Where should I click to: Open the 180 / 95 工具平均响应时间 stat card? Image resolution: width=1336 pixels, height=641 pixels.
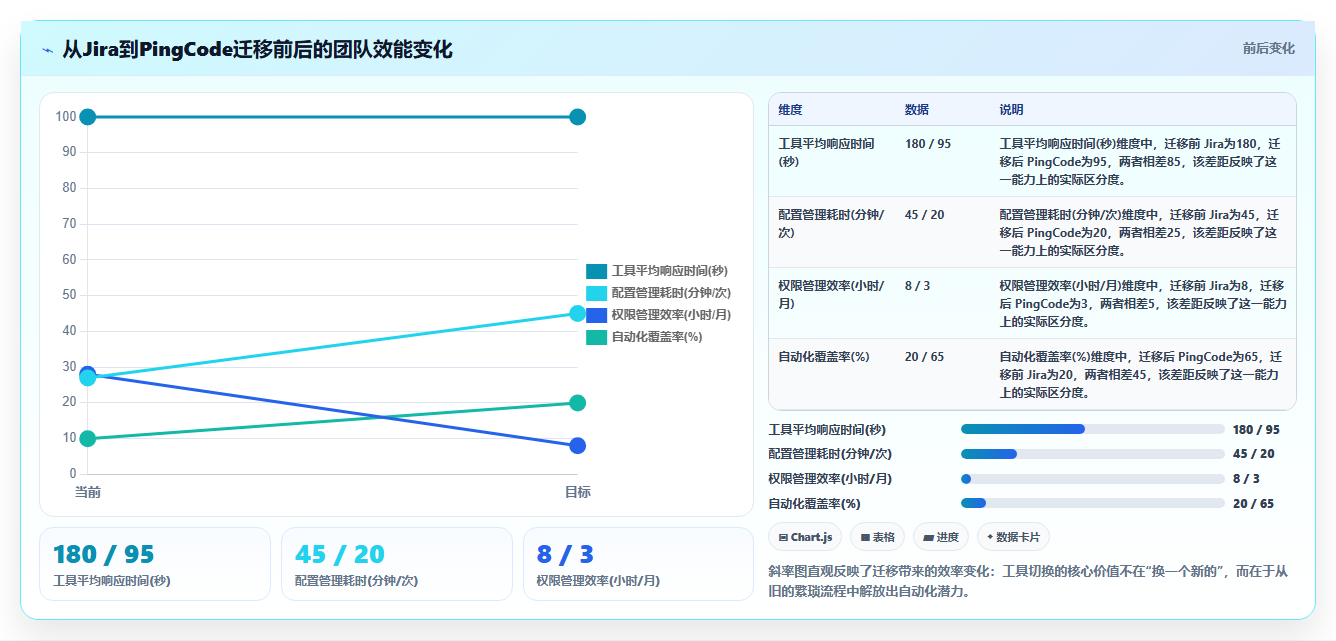click(155, 564)
